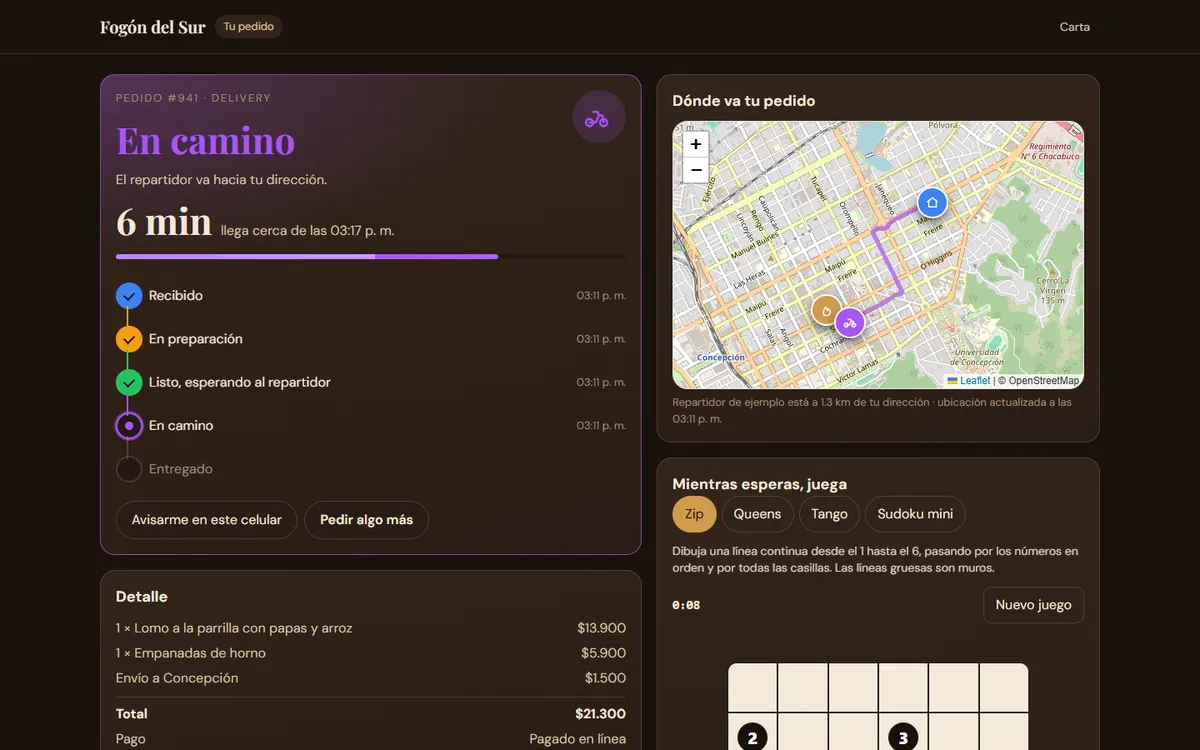Click the purple courier bike marker on map
Image resolution: width=1200 pixels, height=750 pixels.
(850, 323)
